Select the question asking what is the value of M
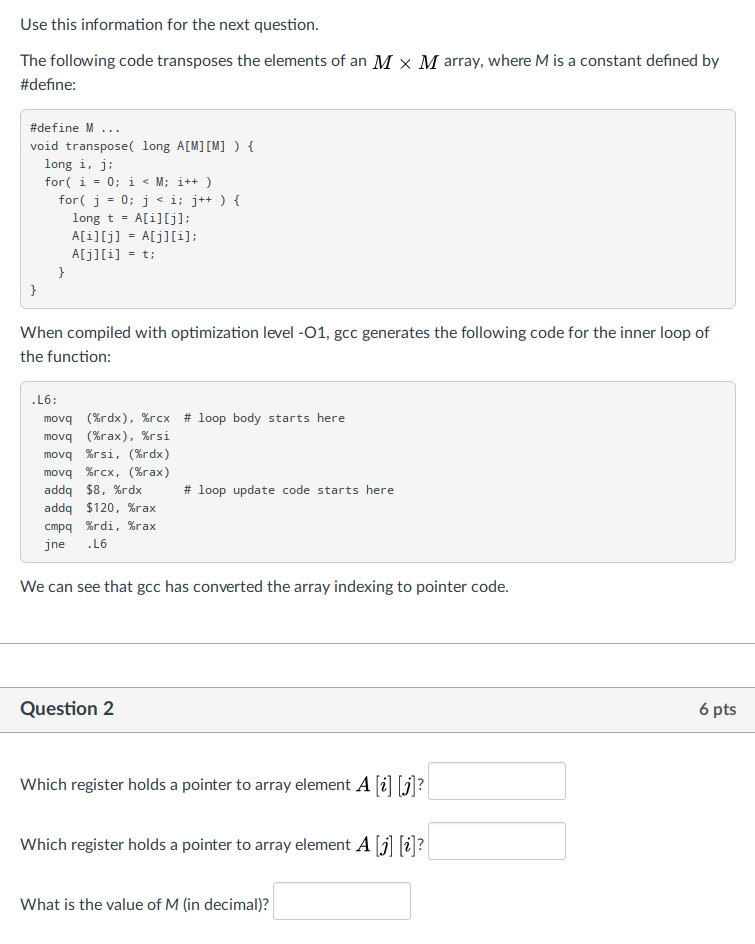The width and height of the screenshot is (755, 944). [x=143, y=903]
